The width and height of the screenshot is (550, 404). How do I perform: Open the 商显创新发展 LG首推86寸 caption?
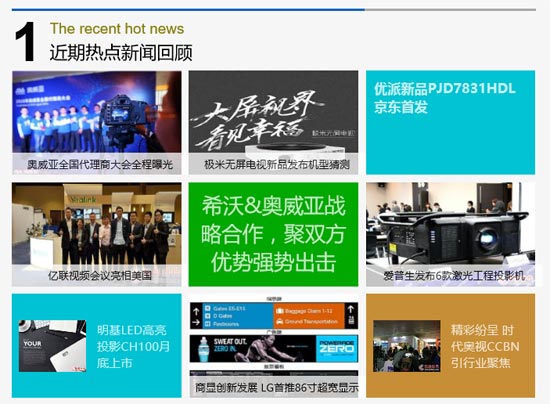click(x=276, y=388)
